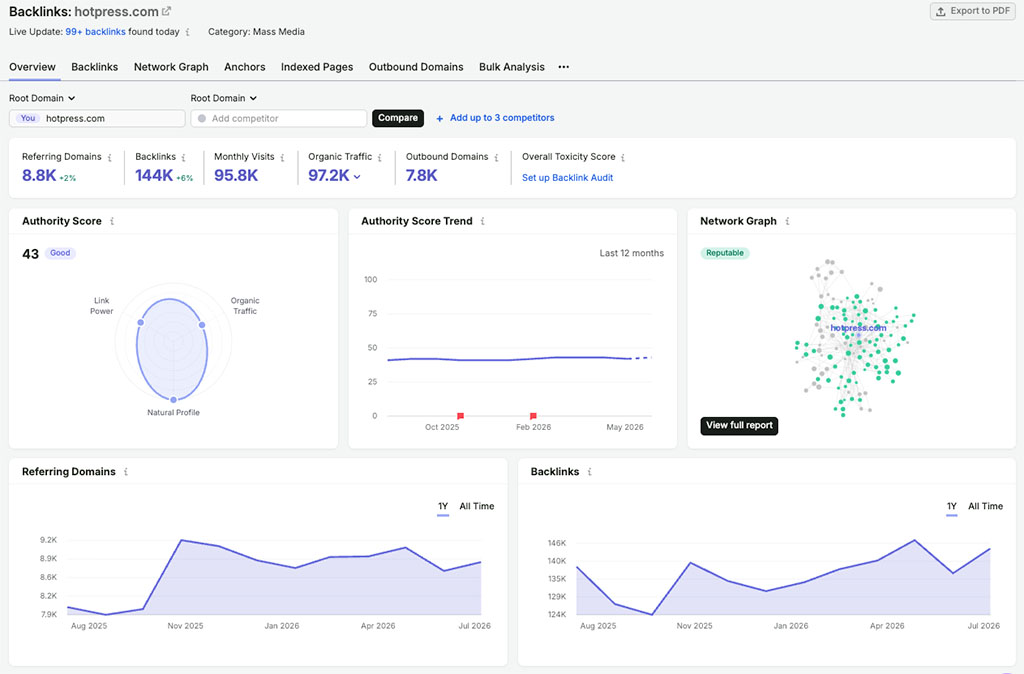
Task: Click info icon on Referring Domains chart
Action: point(126,472)
